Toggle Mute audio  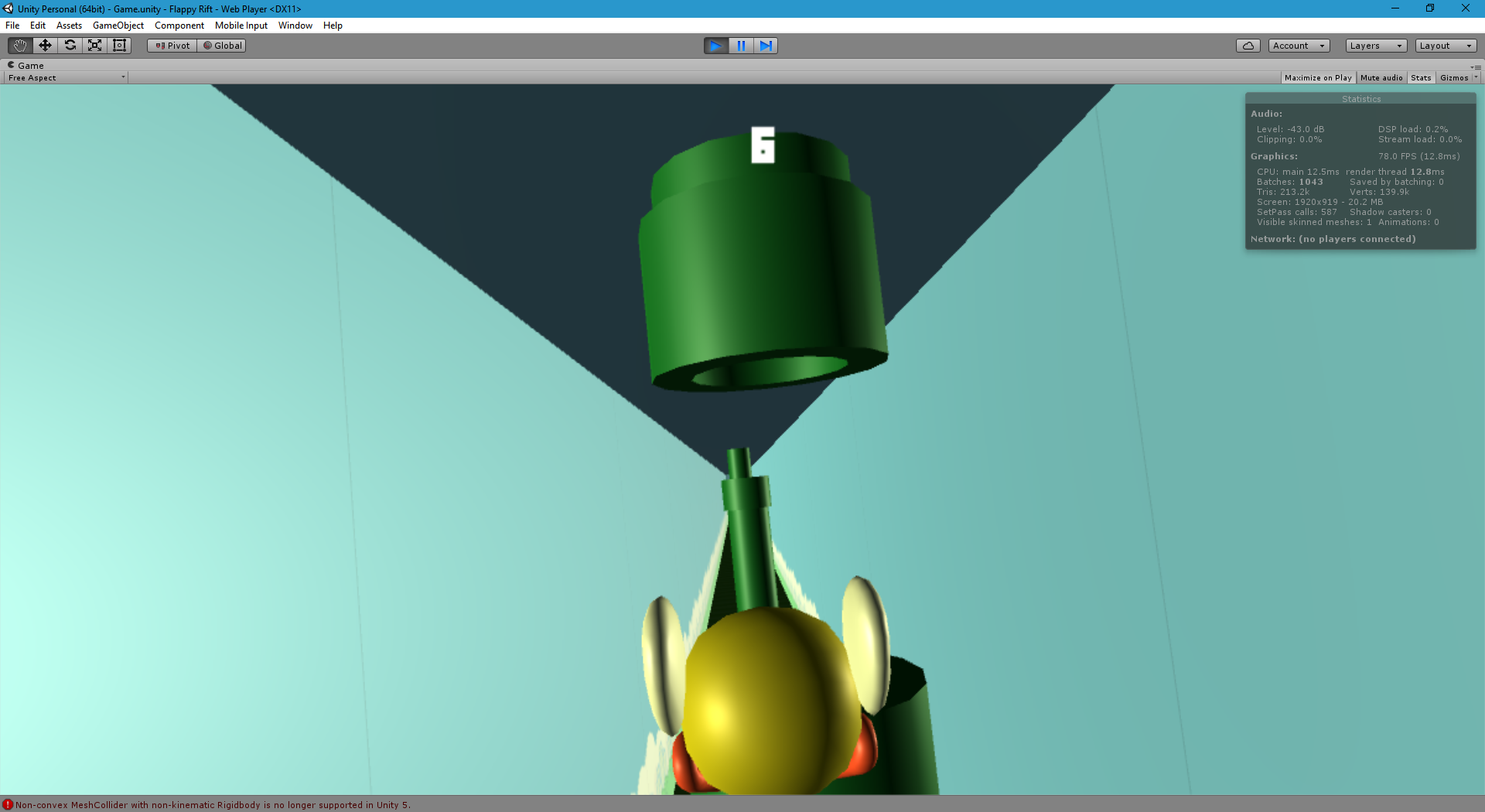[1381, 77]
